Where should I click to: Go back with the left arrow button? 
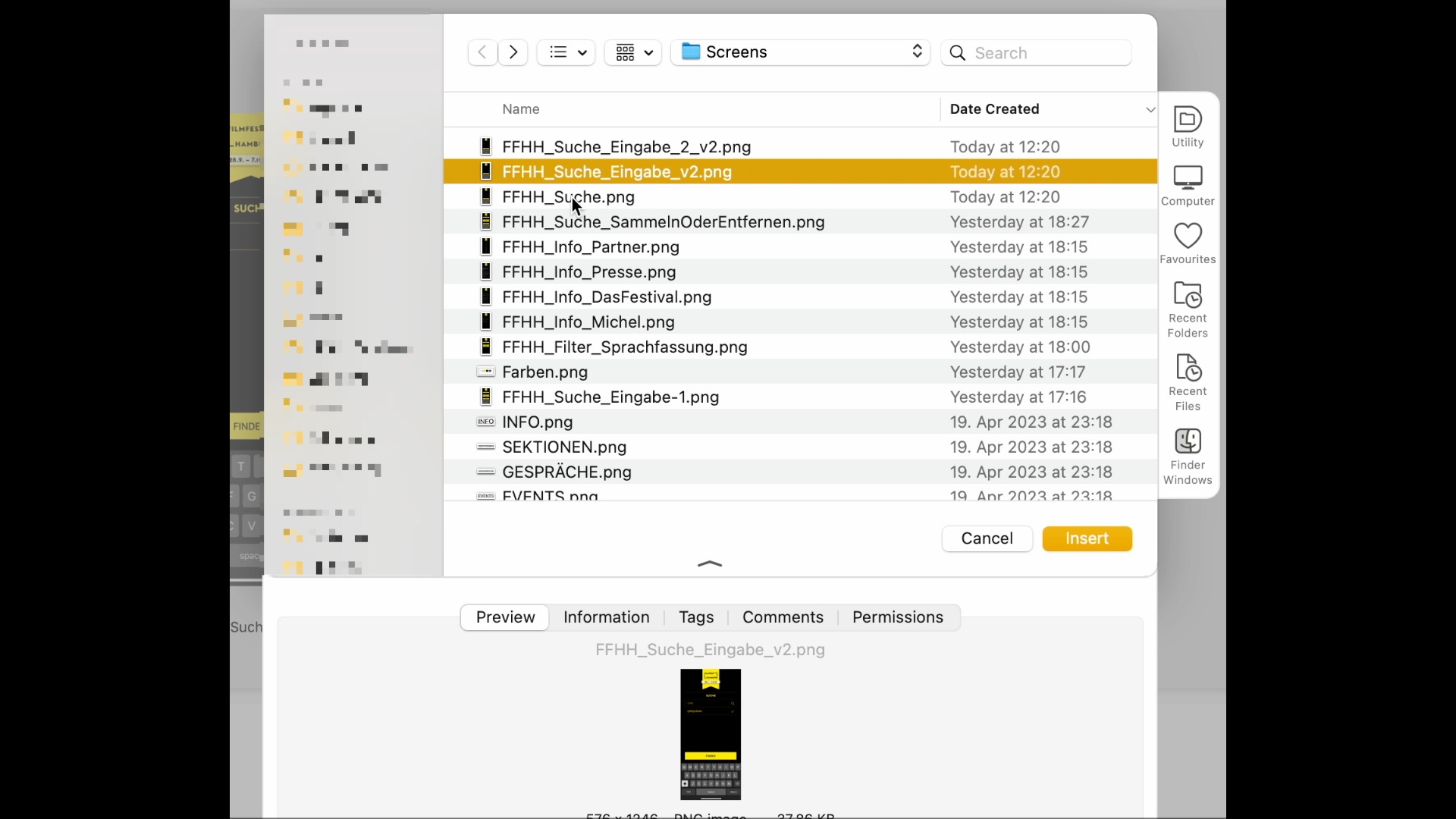point(482,52)
